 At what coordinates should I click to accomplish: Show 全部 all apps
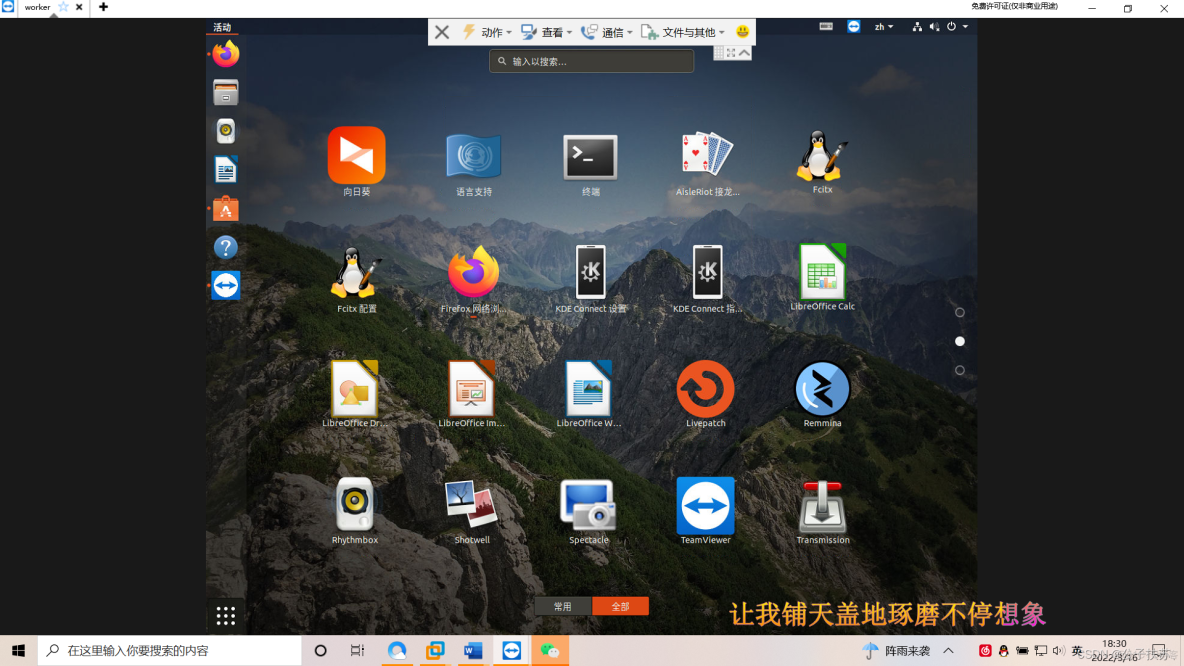pyautogui.click(x=620, y=606)
